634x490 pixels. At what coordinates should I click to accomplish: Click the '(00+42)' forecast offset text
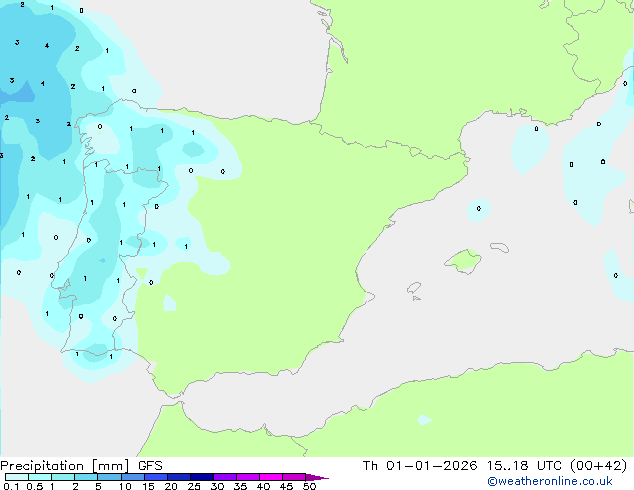[598, 466]
